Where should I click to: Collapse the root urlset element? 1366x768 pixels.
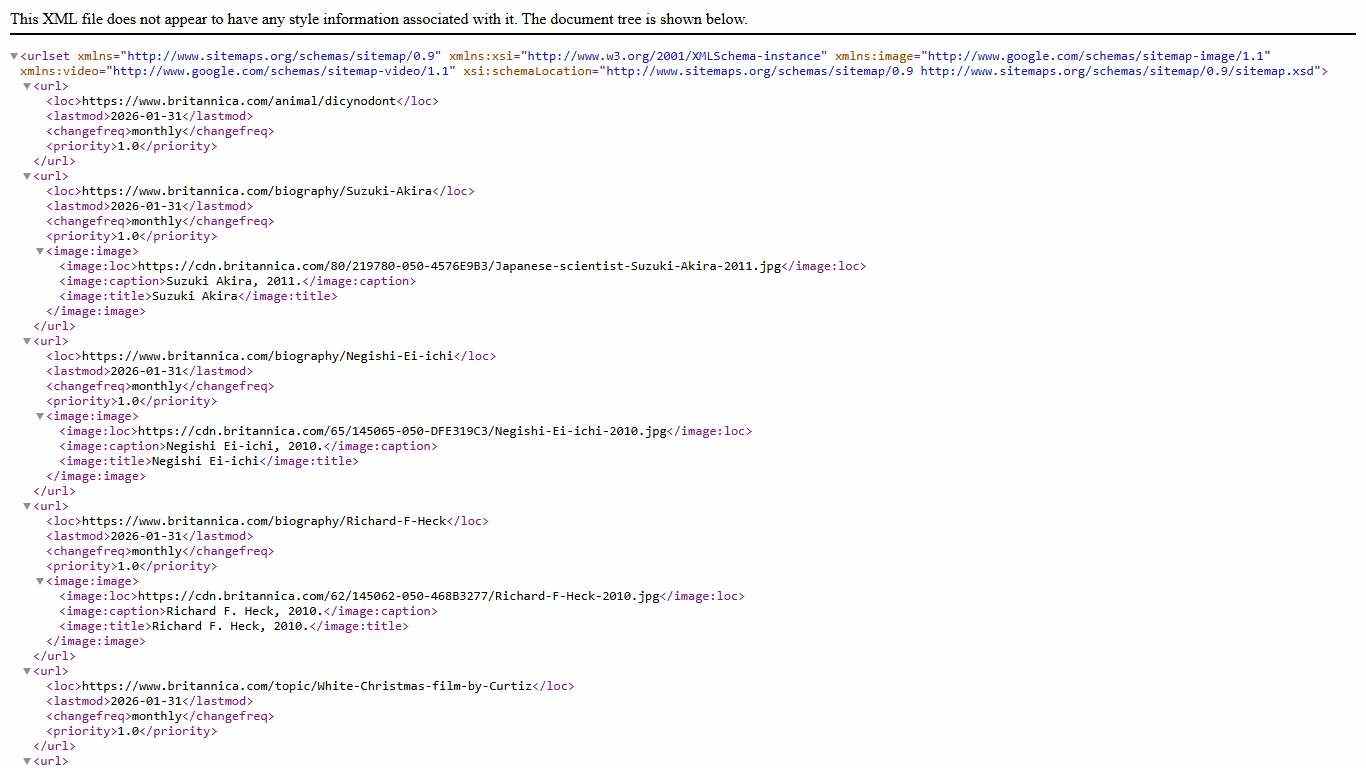[14, 56]
